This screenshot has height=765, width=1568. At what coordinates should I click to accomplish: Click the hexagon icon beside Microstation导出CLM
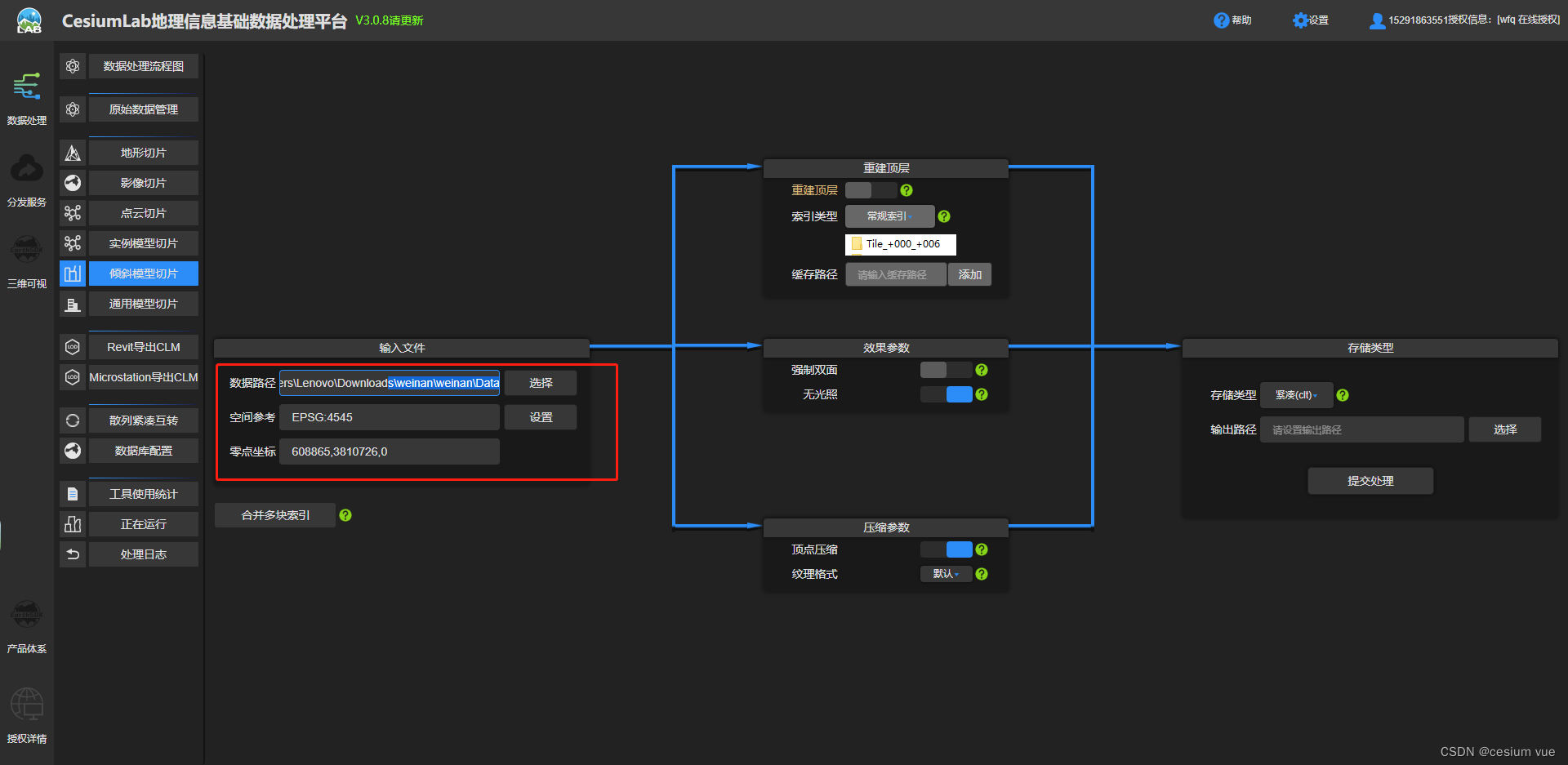click(73, 377)
